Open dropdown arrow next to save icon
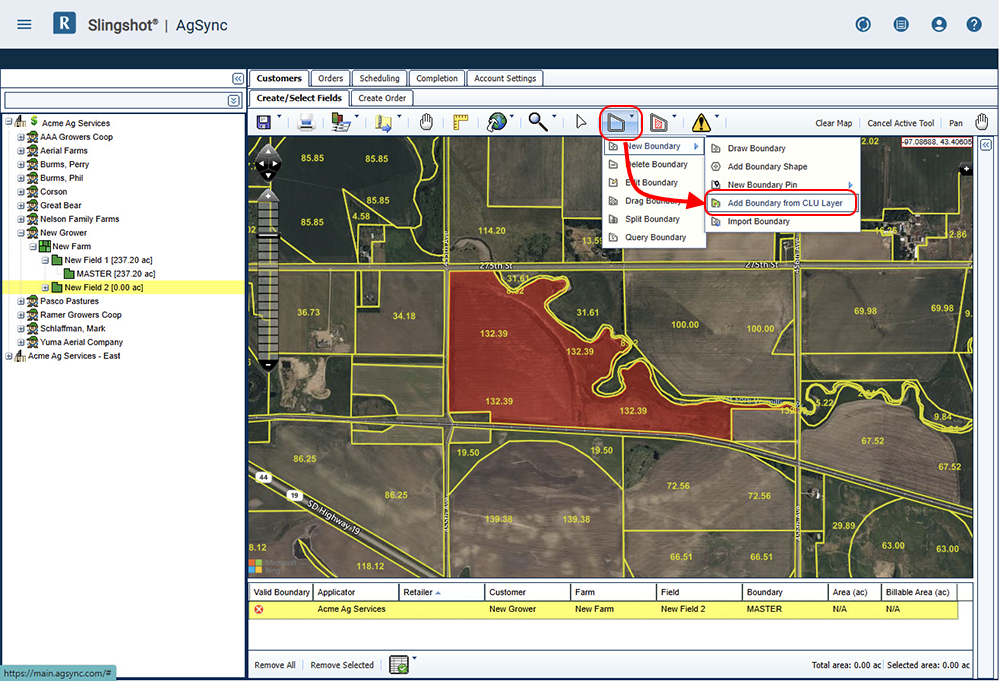1000x681 pixels. click(x=279, y=117)
